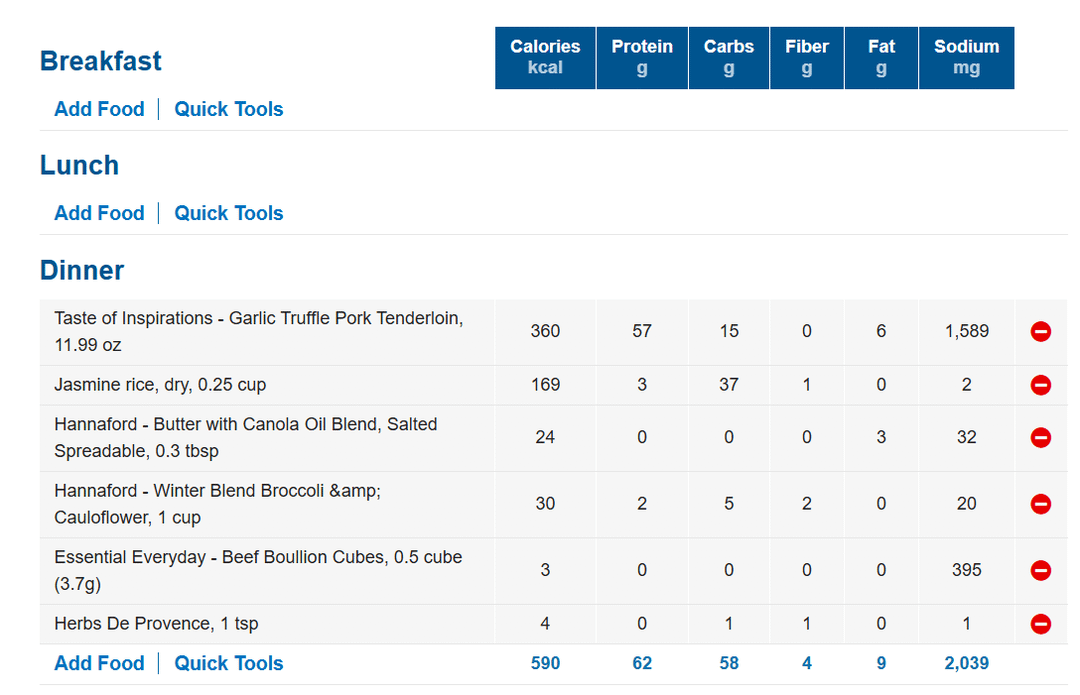
Task: Click the Calories kcal column header
Action: [545, 58]
